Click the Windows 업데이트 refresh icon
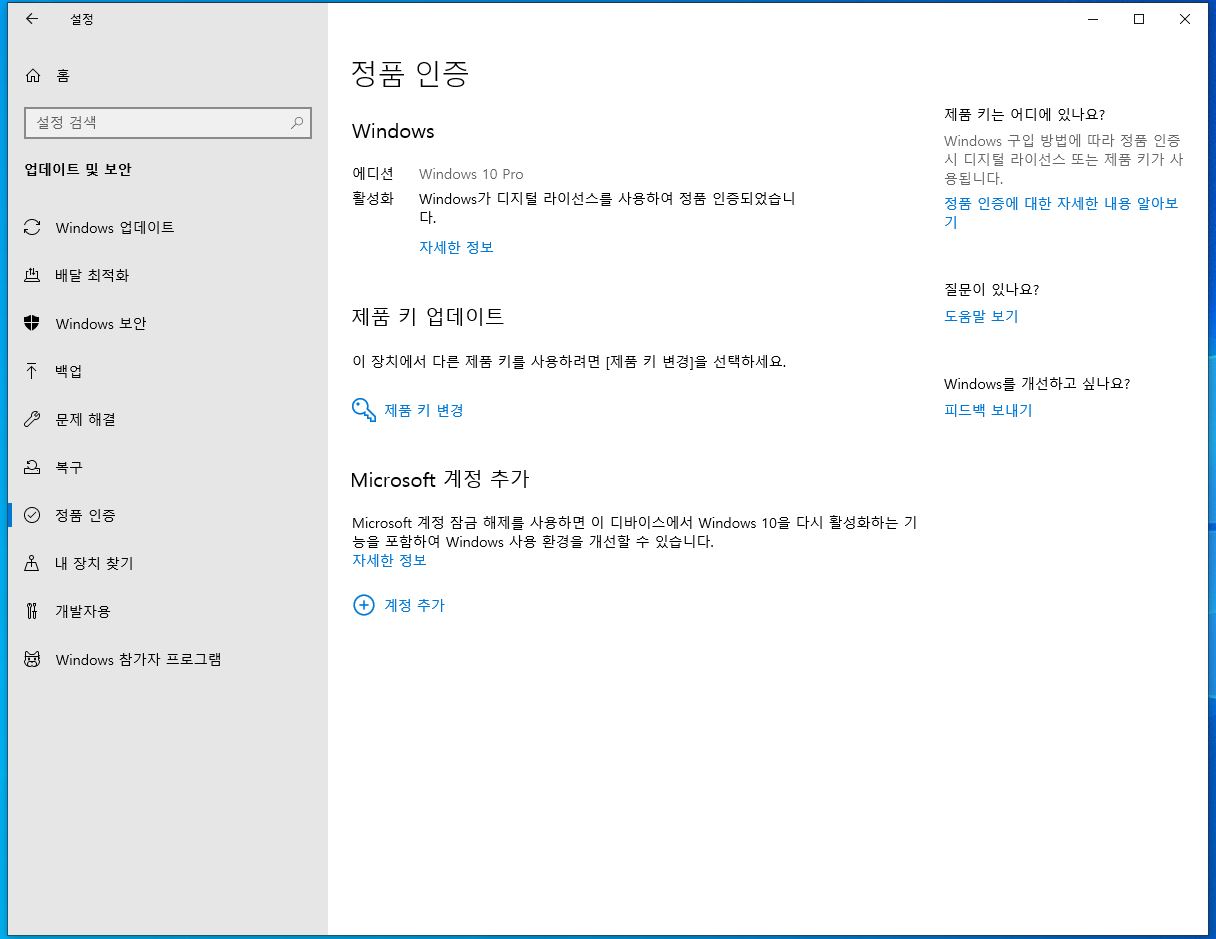Image resolution: width=1216 pixels, height=939 pixels. [32, 228]
